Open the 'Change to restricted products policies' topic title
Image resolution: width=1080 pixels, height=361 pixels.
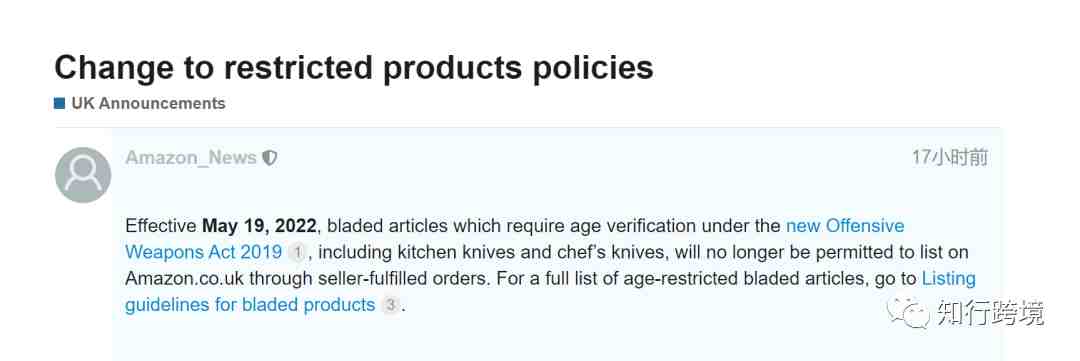coord(353,68)
